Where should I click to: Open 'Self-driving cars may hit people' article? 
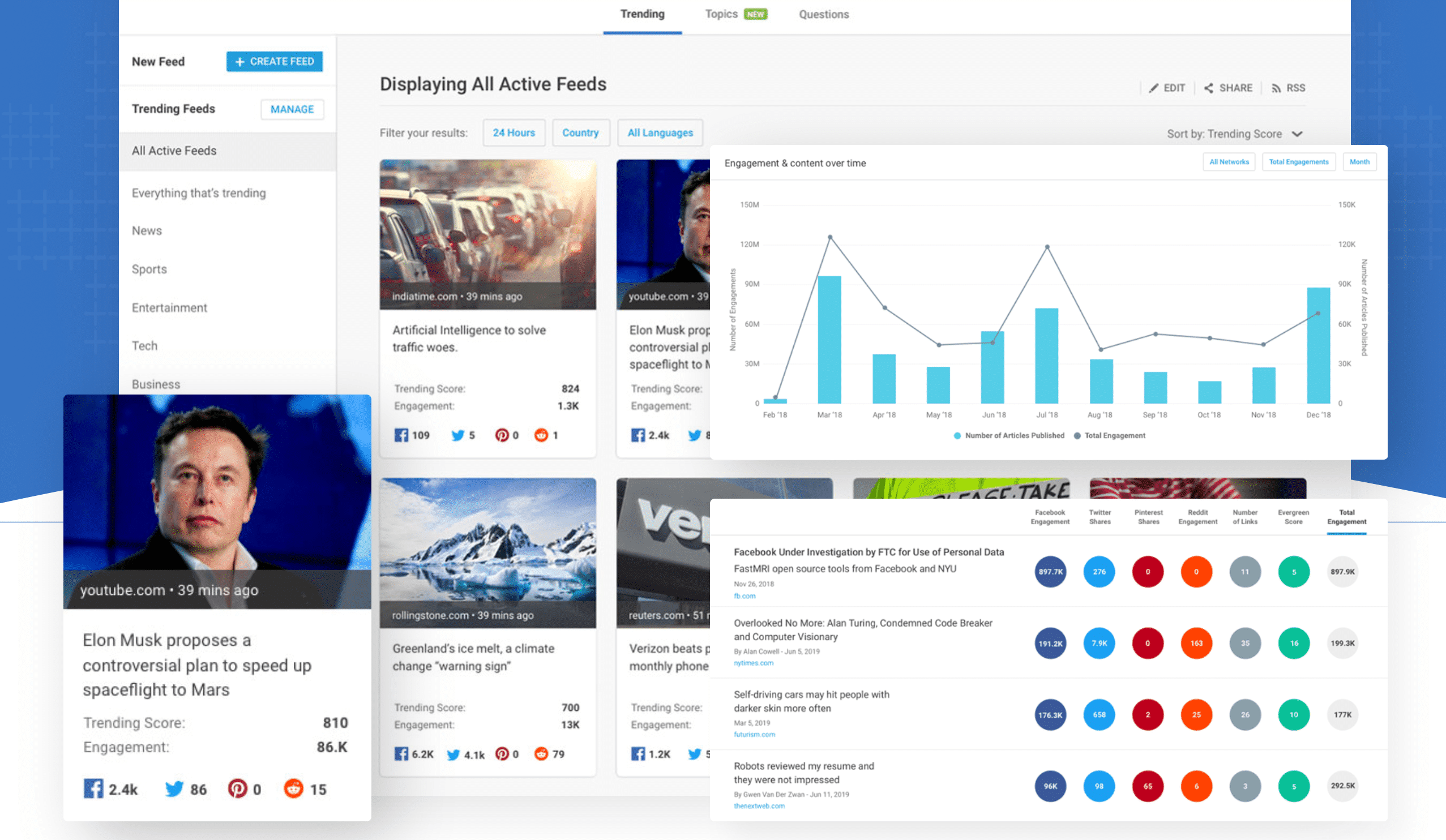pos(811,702)
